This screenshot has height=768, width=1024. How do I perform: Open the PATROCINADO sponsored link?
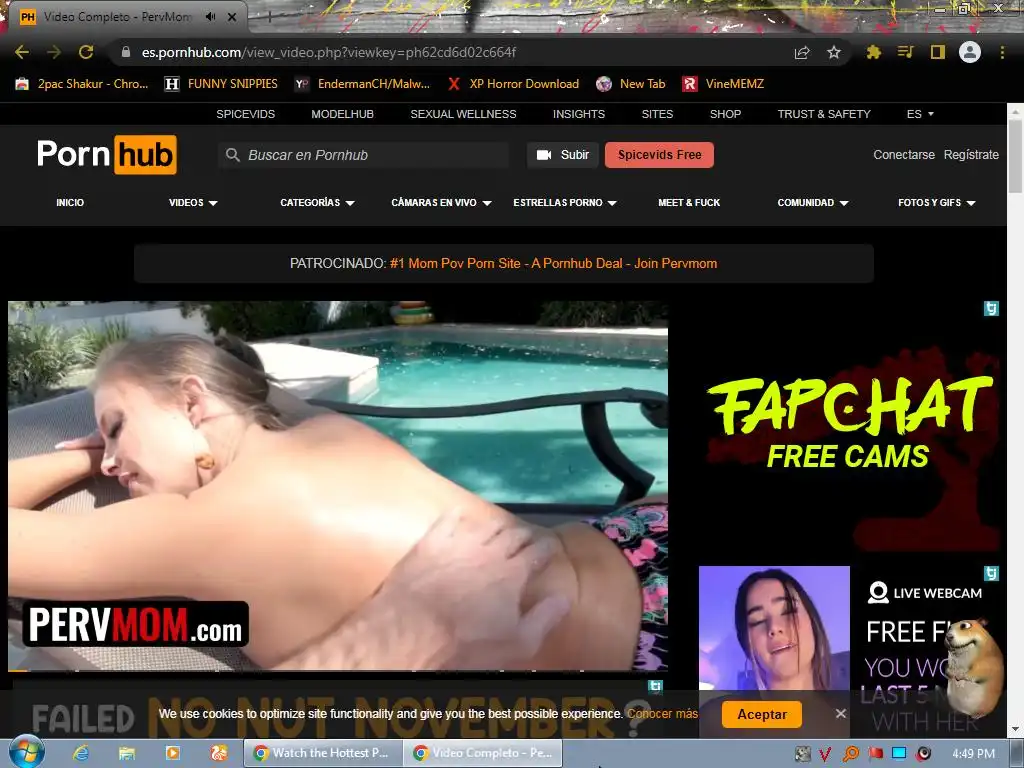(x=553, y=263)
